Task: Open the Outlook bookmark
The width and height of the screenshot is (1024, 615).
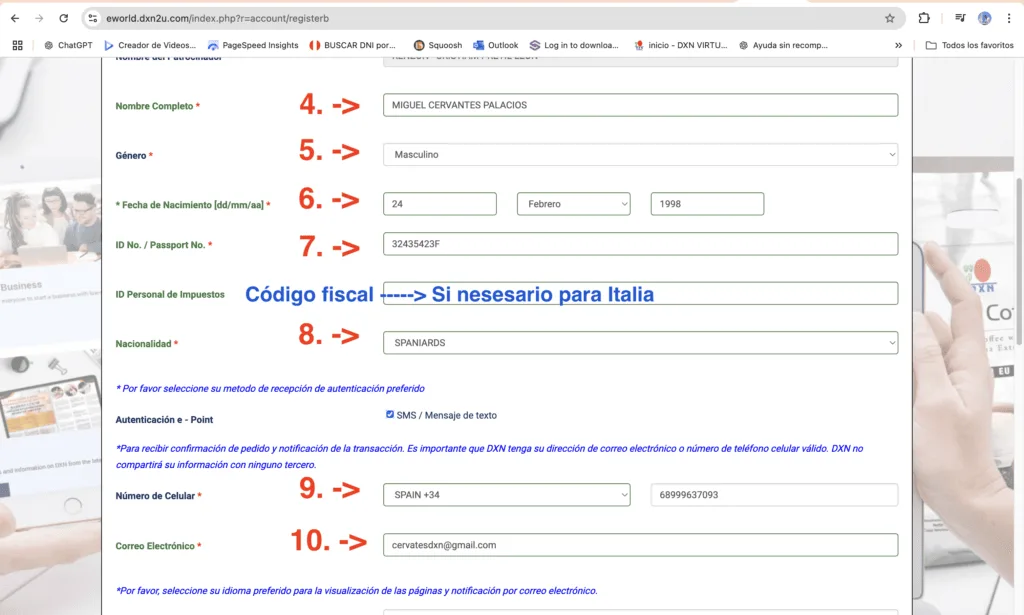Action: [495, 45]
